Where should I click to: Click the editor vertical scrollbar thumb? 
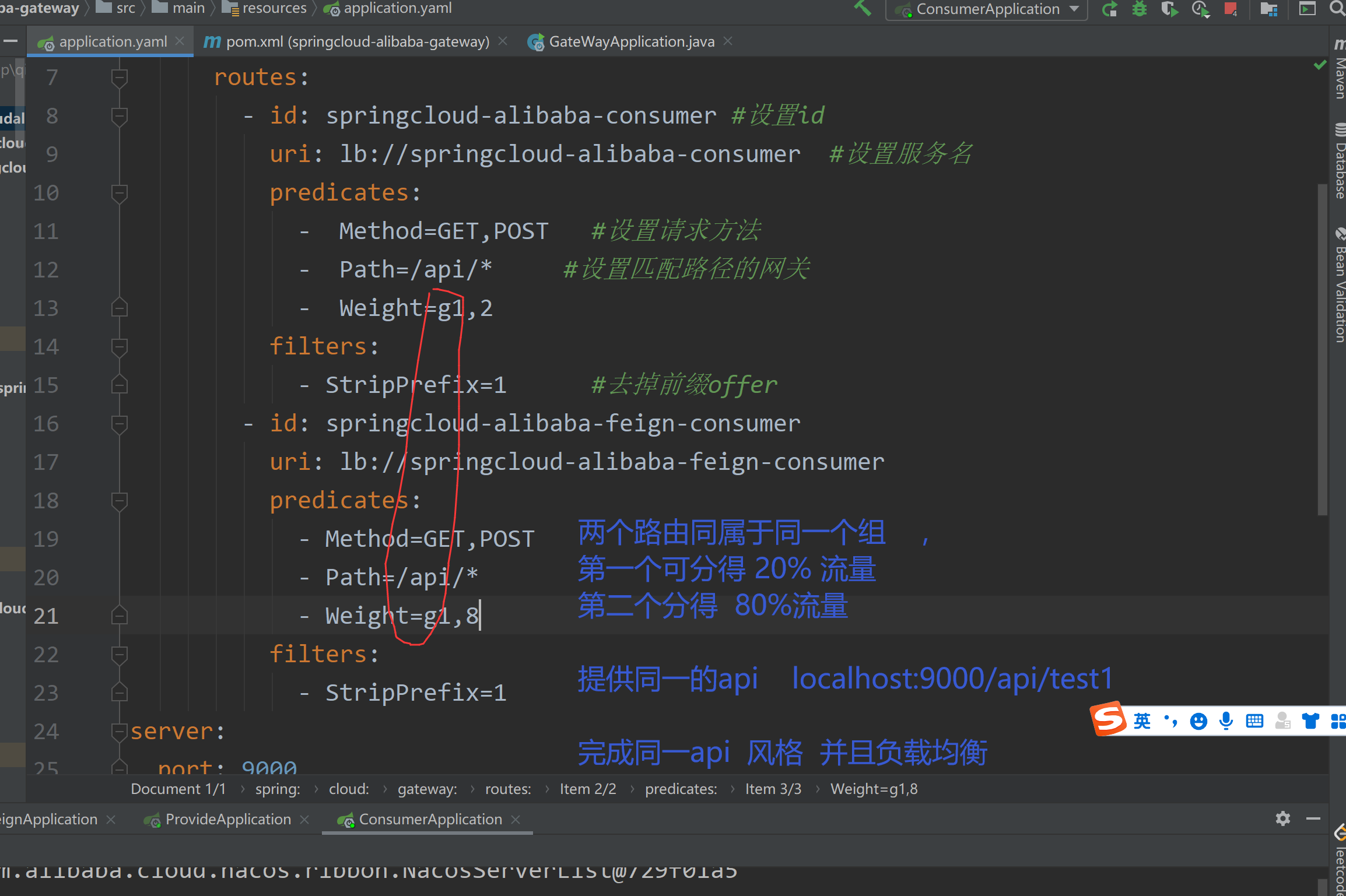click(x=1322, y=350)
